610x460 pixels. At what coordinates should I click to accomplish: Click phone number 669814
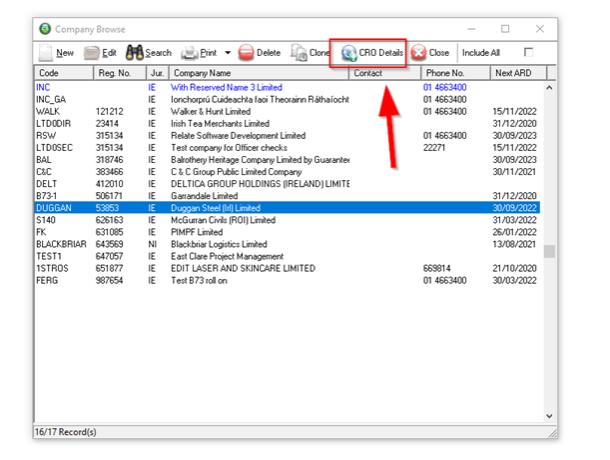pos(436,268)
